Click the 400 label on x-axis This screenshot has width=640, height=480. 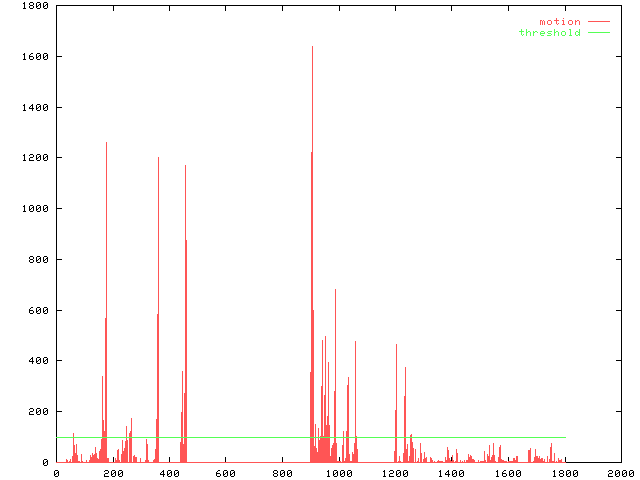click(x=169, y=473)
